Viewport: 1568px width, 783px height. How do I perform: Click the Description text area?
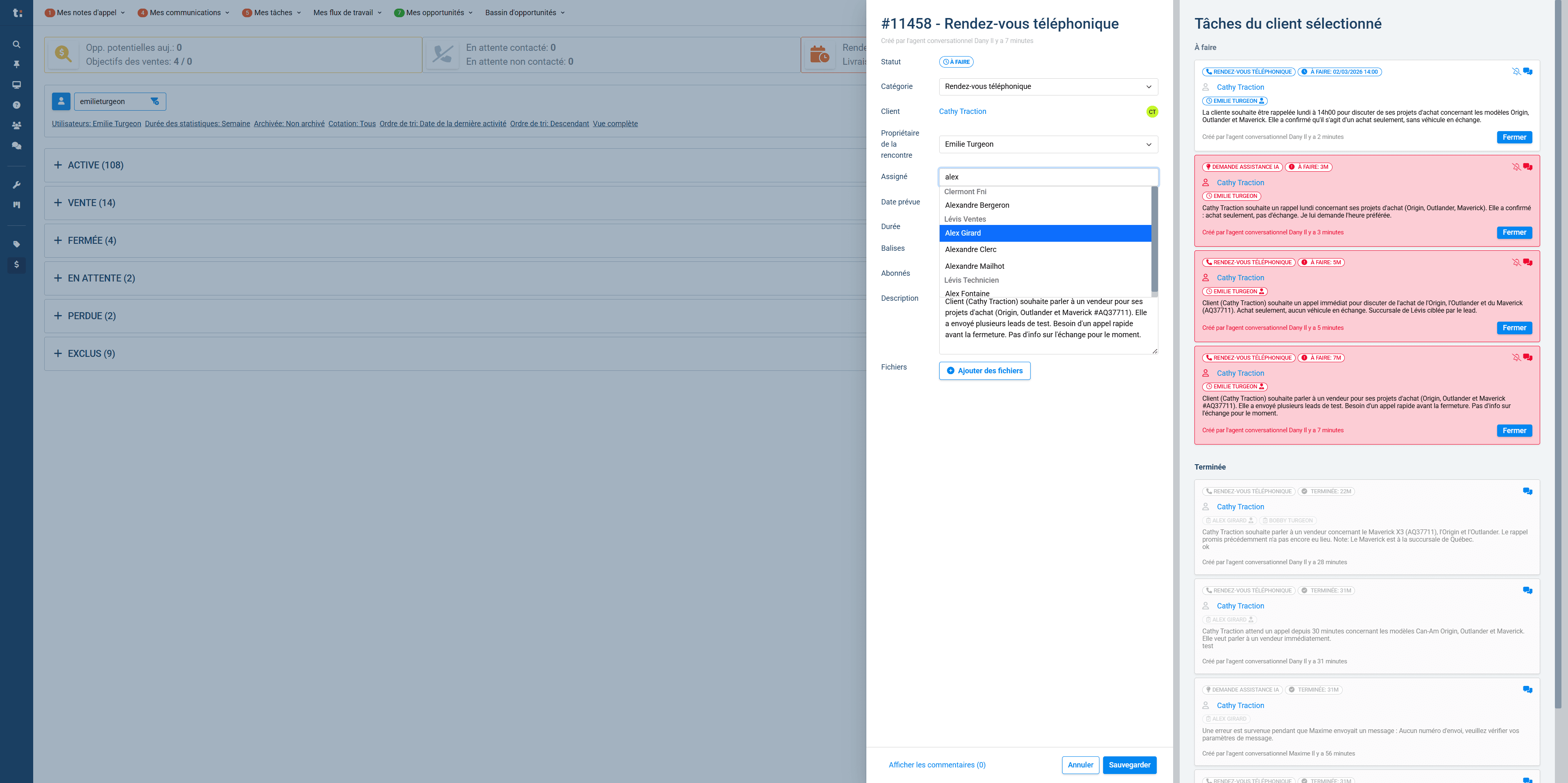pyautogui.click(x=1048, y=325)
